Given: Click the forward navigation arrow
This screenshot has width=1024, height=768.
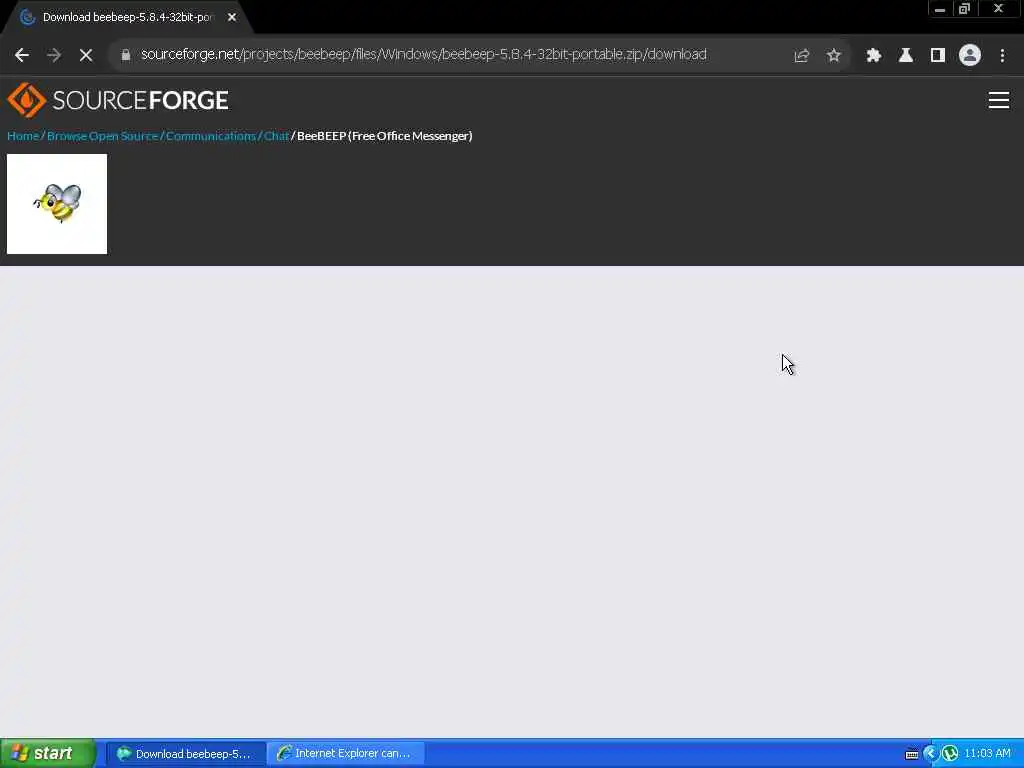Looking at the screenshot, I should click(x=54, y=55).
